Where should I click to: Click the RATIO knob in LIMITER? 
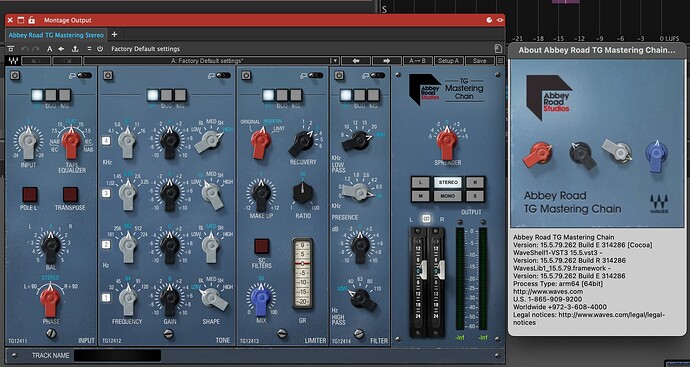tap(303, 193)
